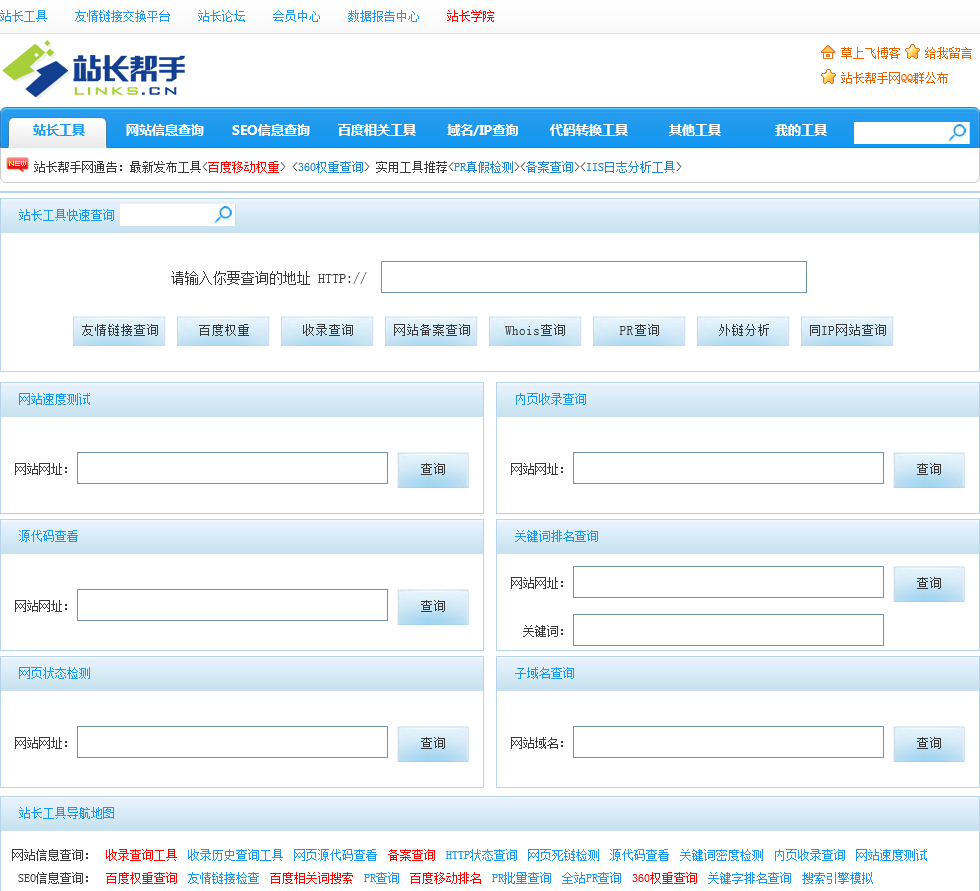Click the star icon before 给我留言
This screenshot has height=891, width=980.
[x=912, y=52]
